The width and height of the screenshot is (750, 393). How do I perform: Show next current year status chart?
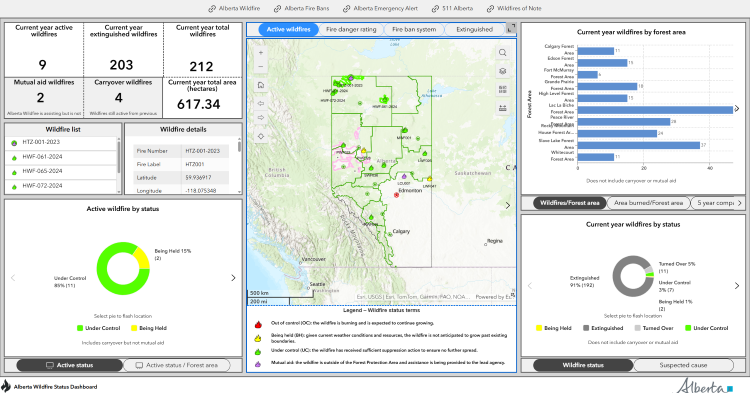click(x=737, y=285)
